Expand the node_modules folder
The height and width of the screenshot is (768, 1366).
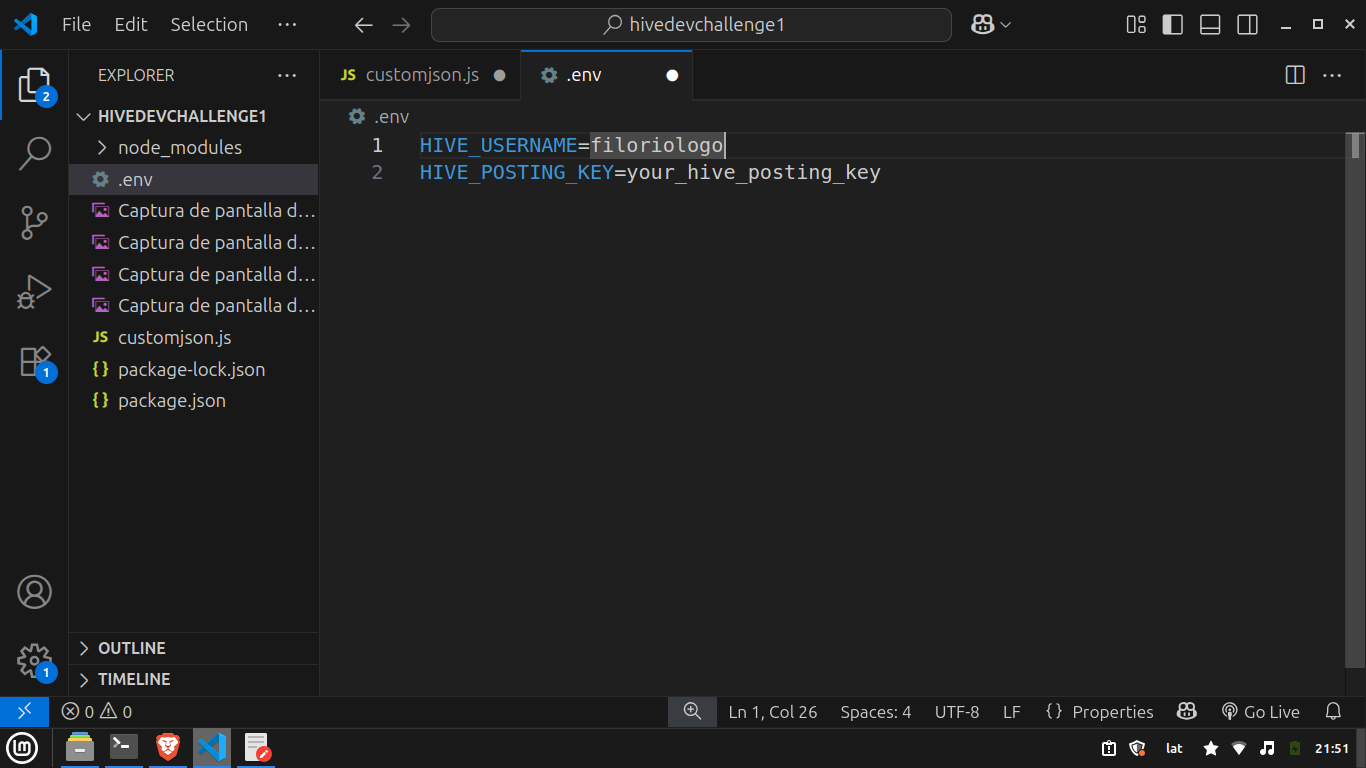point(179,148)
